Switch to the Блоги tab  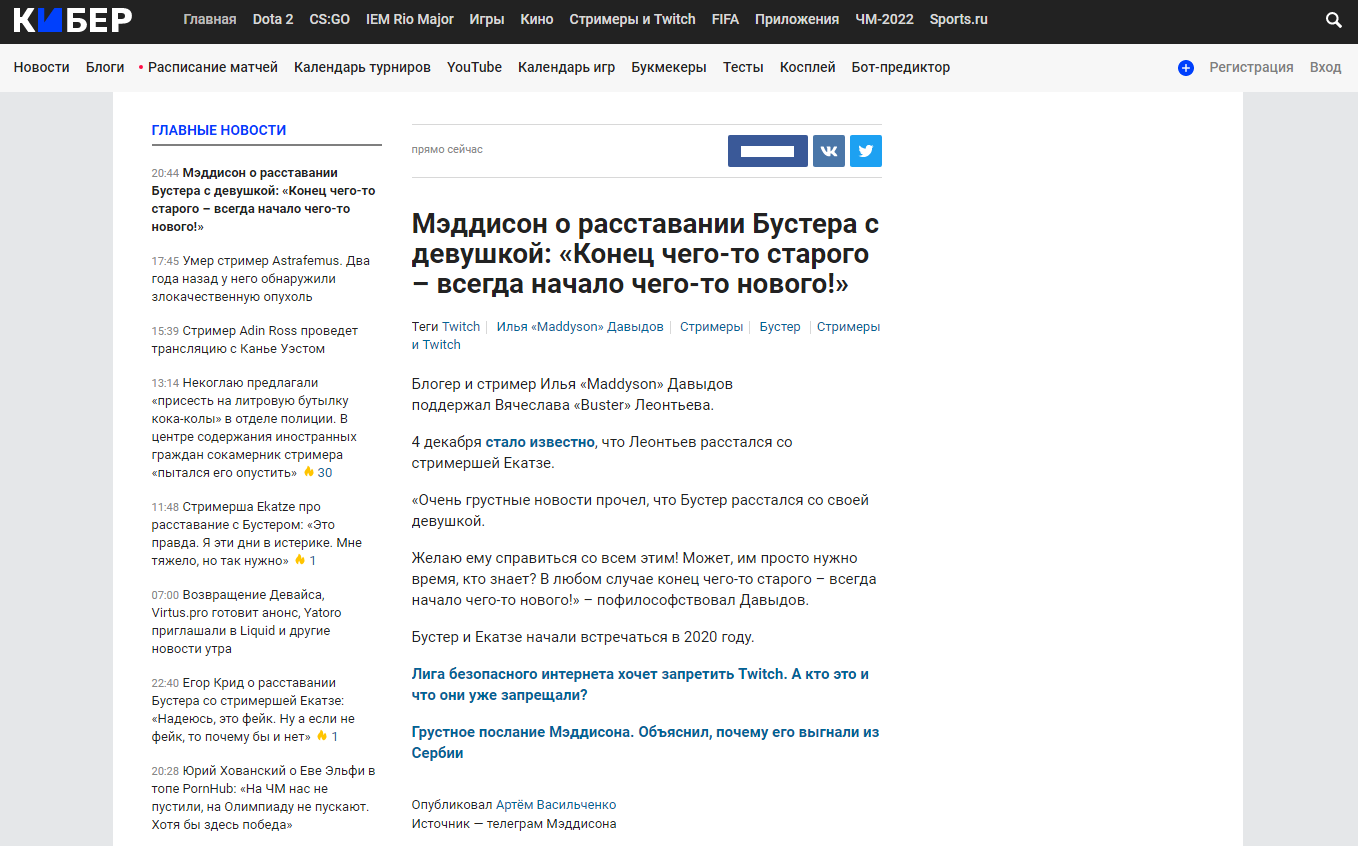pyautogui.click(x=105, y=67)
